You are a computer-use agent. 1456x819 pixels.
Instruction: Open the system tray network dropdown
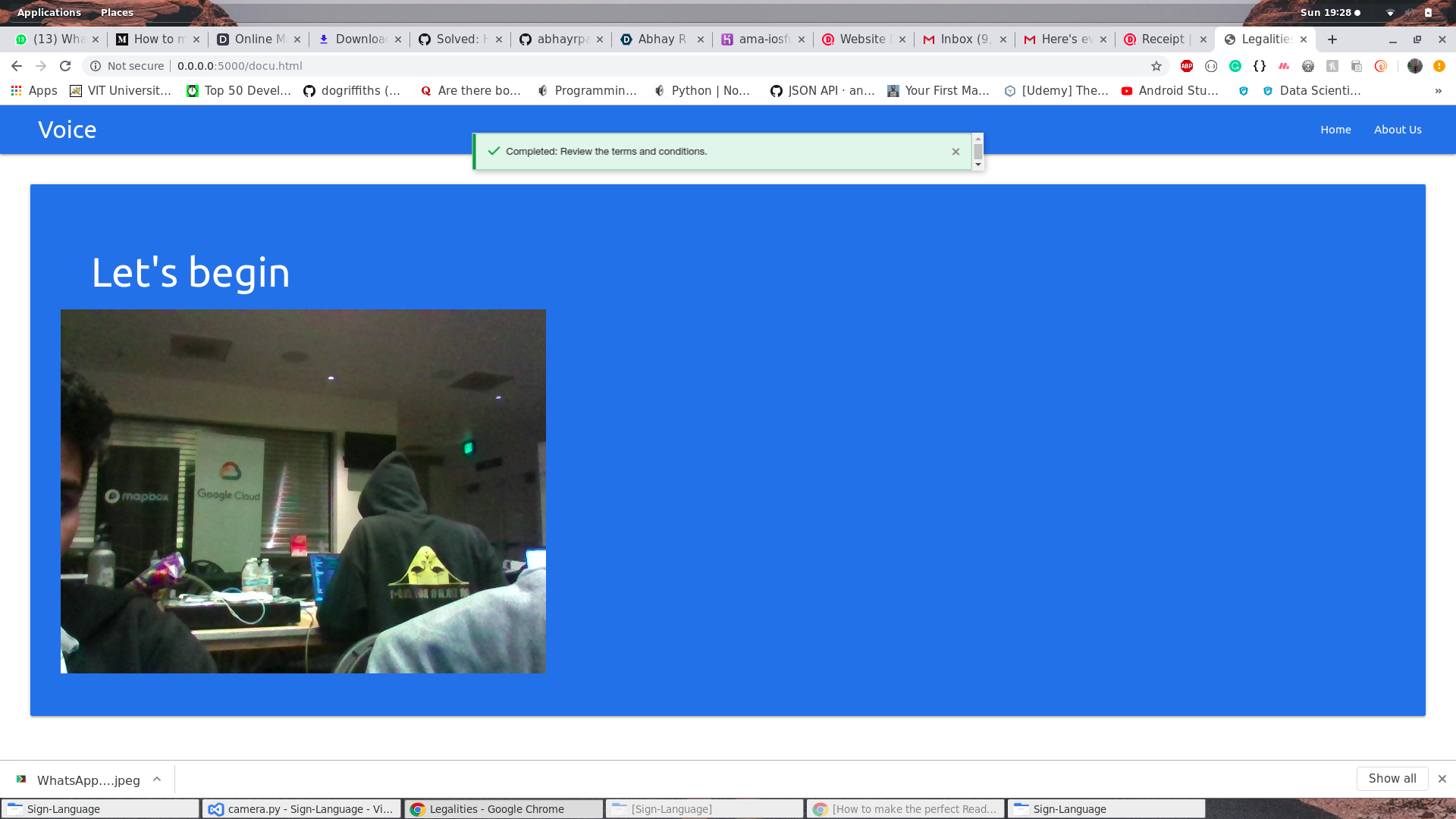point(1390,13)
